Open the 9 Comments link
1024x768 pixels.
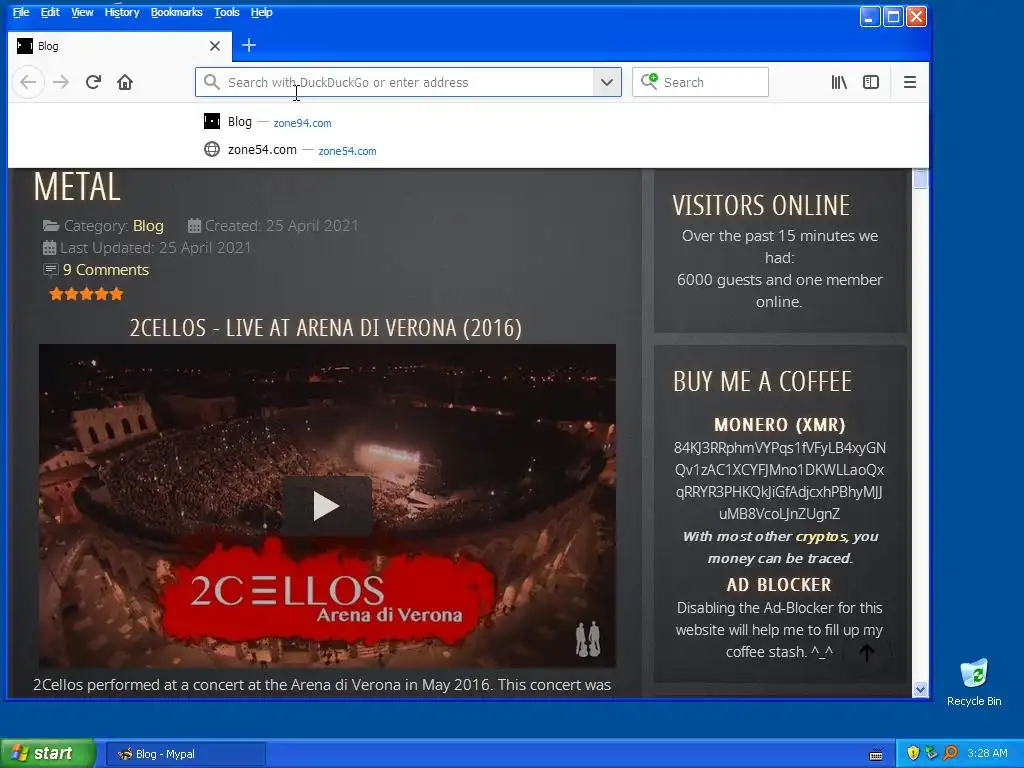tap(106, 270)
